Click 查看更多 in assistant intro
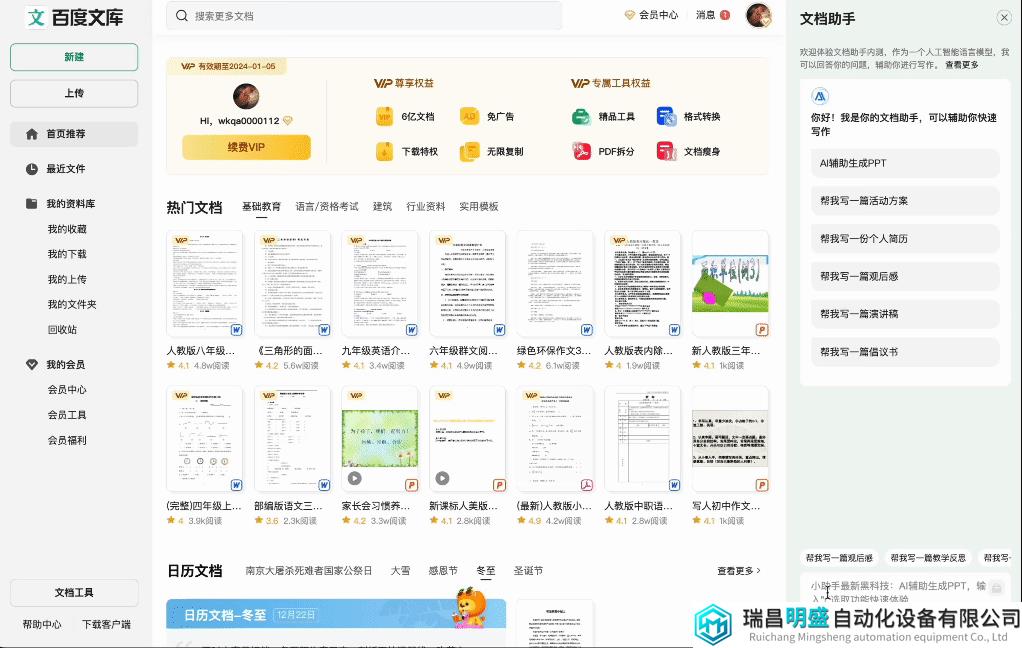Viewport: 1022px width, 648px height. tap(961, 65)
